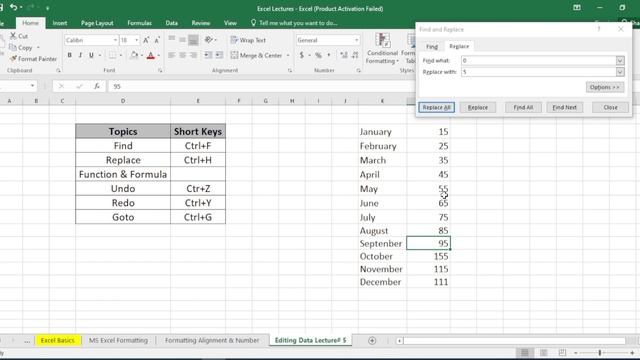The image size is (640, 360).
Task: Open MS Excel Formatting sheet tab
Action: click(118, 340)
